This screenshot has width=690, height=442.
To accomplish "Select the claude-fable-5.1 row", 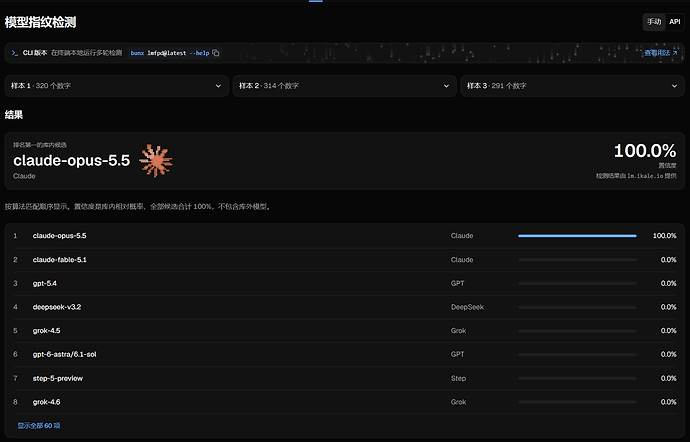I will (345, 260).
